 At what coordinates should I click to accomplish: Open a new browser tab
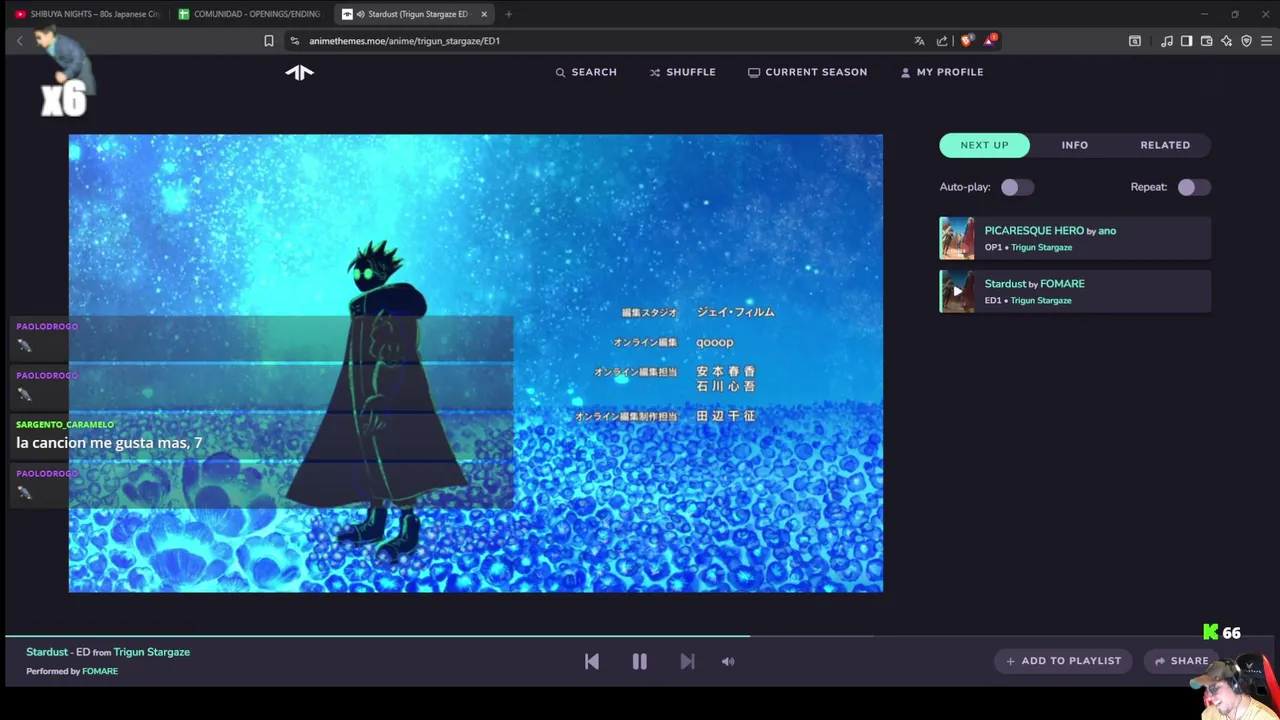(x=508, y=14)
